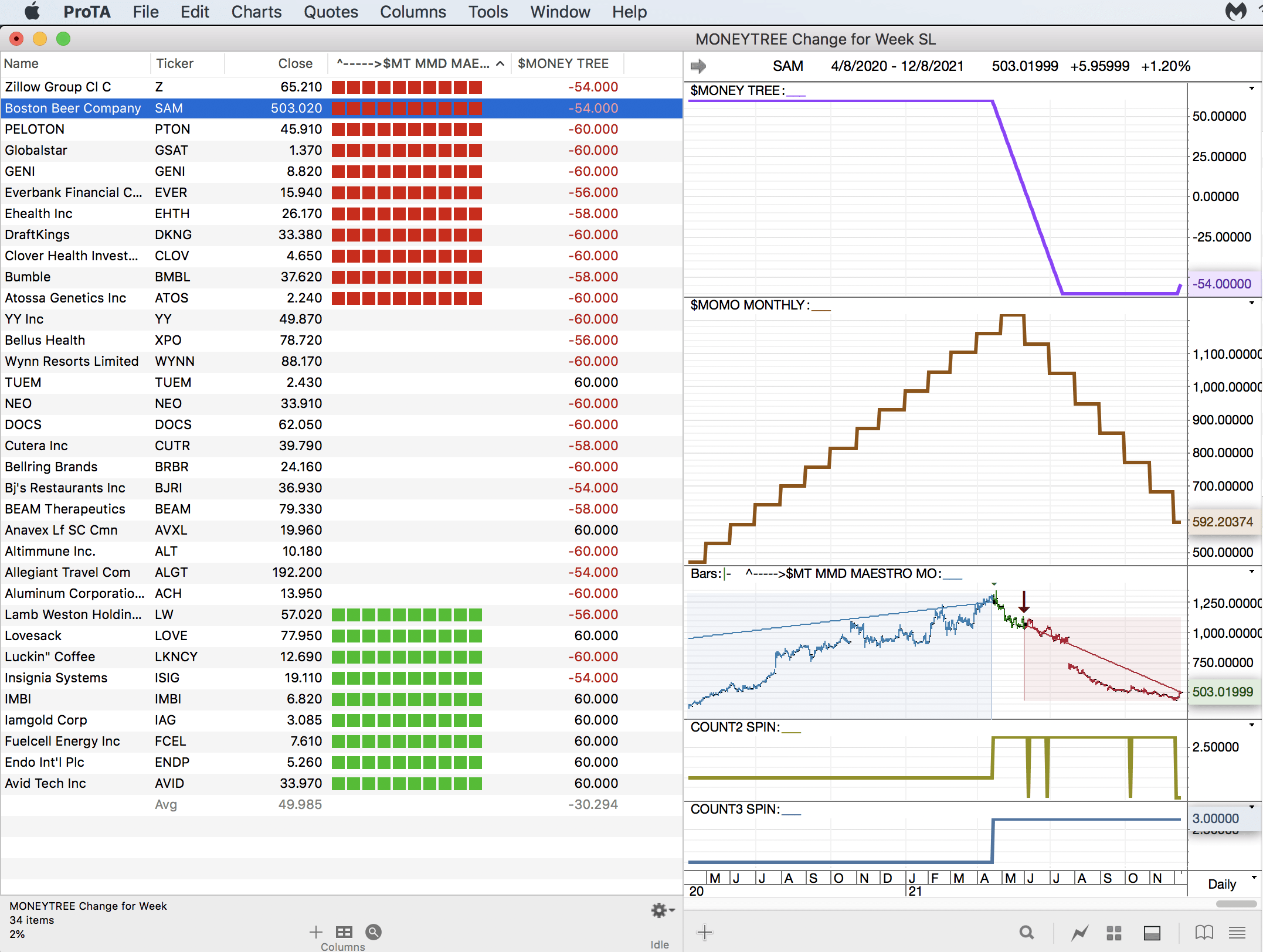Click the watchlist search magnifier icon

pos(374,931)
